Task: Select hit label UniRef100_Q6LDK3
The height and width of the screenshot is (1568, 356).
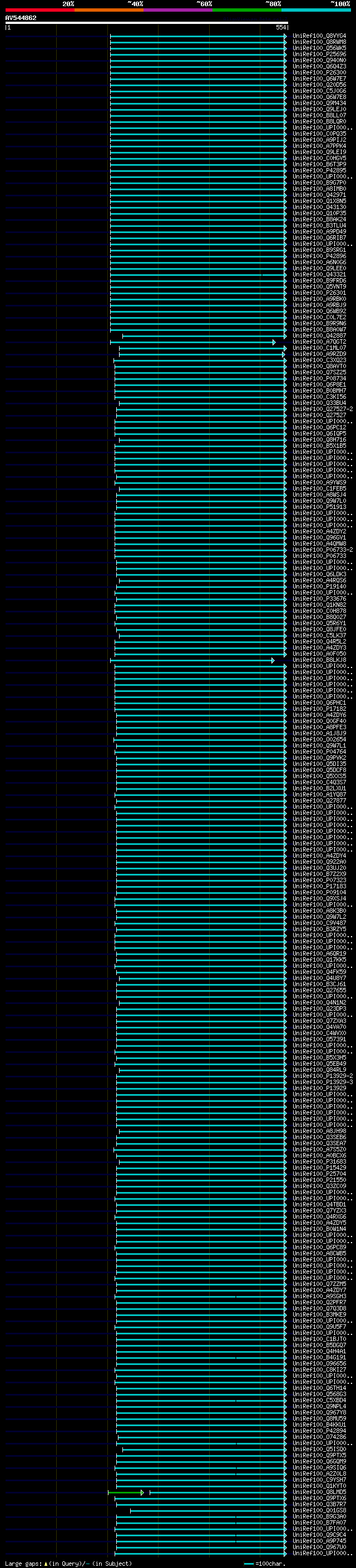Action: (319, 575)
